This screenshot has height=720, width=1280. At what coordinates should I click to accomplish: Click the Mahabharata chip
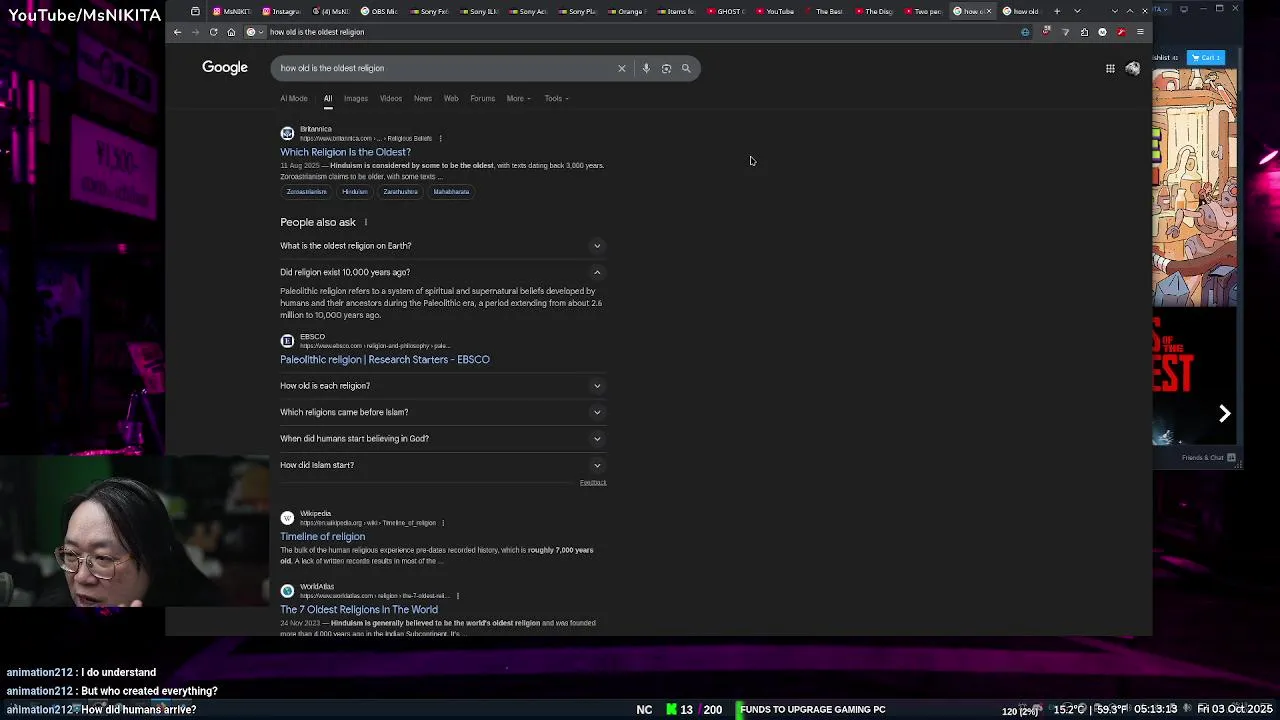451,192
